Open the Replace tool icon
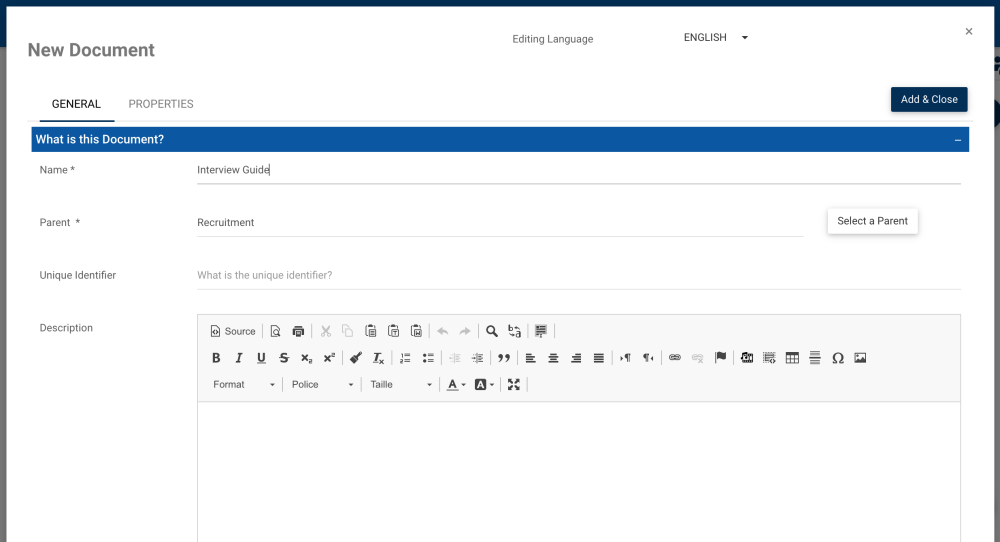Viewport: 1000px width, 542px height. (x=514, y=331)
